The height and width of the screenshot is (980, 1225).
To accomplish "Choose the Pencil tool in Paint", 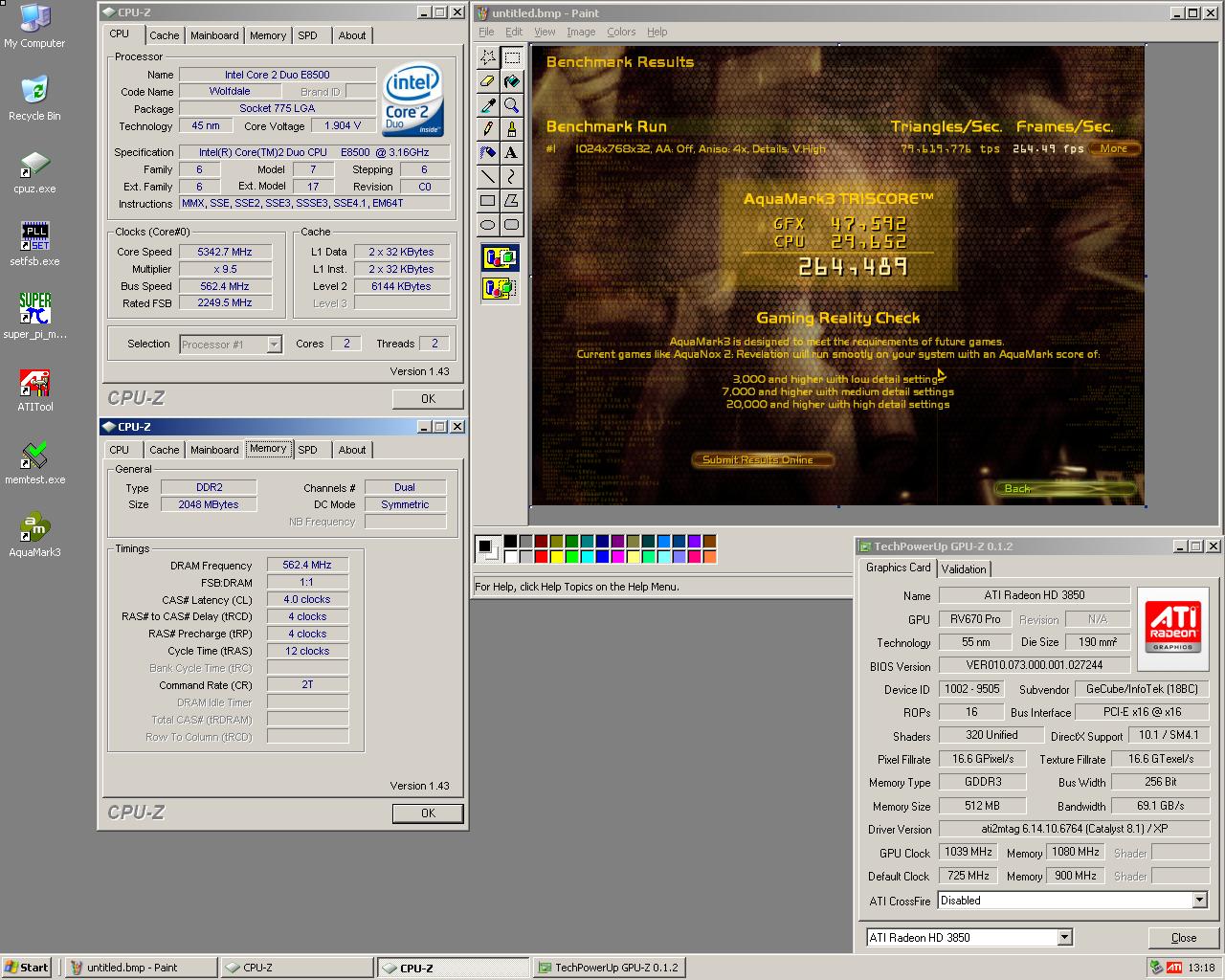I will click(488, 128).
